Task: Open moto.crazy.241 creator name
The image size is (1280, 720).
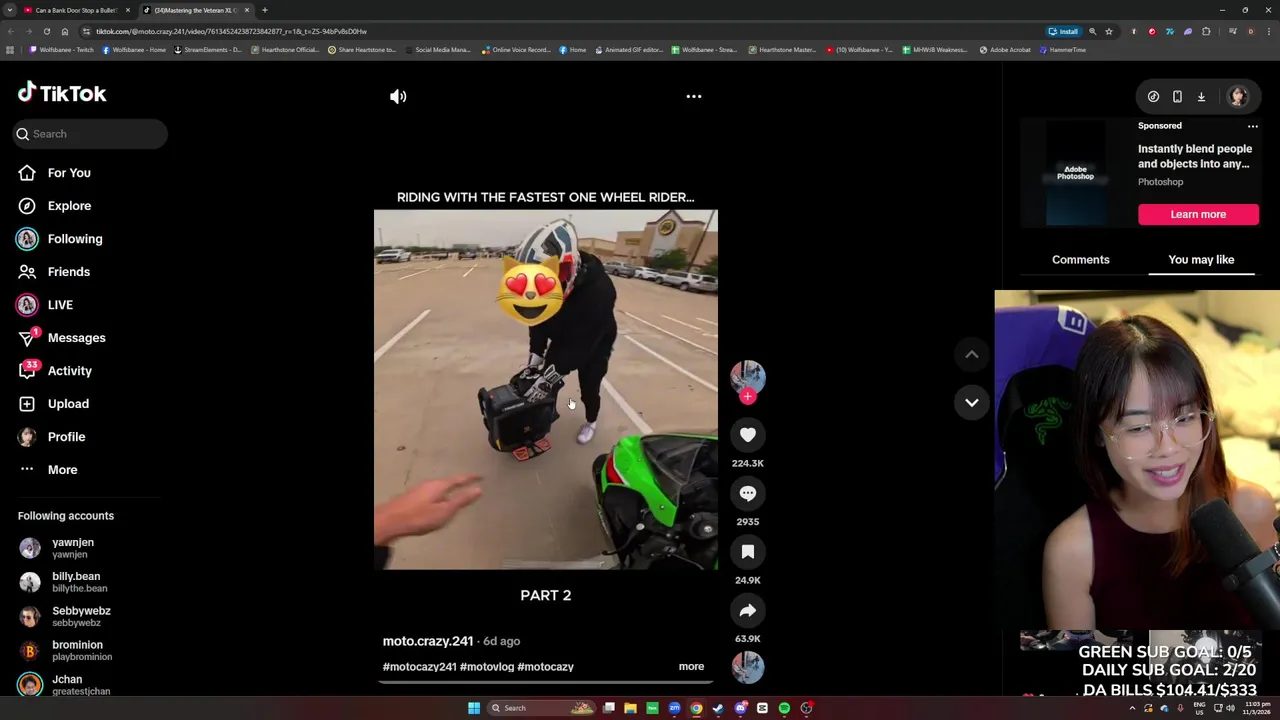Action: (x=428, y=641)
